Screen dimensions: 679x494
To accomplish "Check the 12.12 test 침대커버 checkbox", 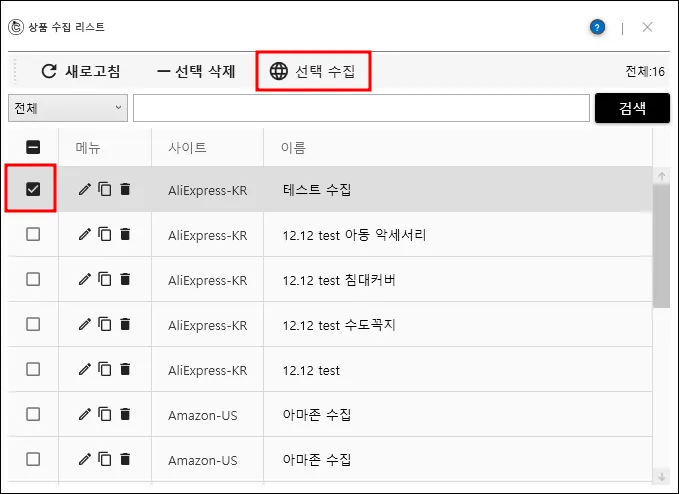I will (x=33, y=279).
